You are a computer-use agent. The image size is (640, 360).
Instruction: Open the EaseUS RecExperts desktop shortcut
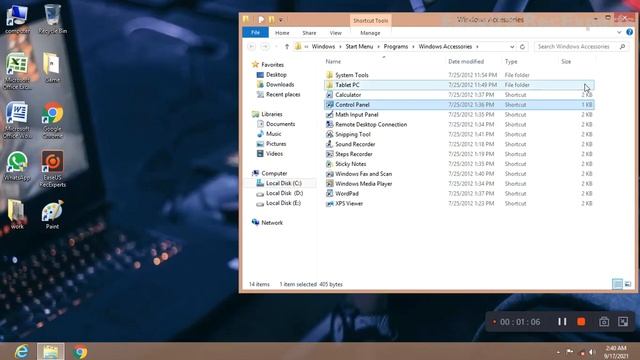52,169
